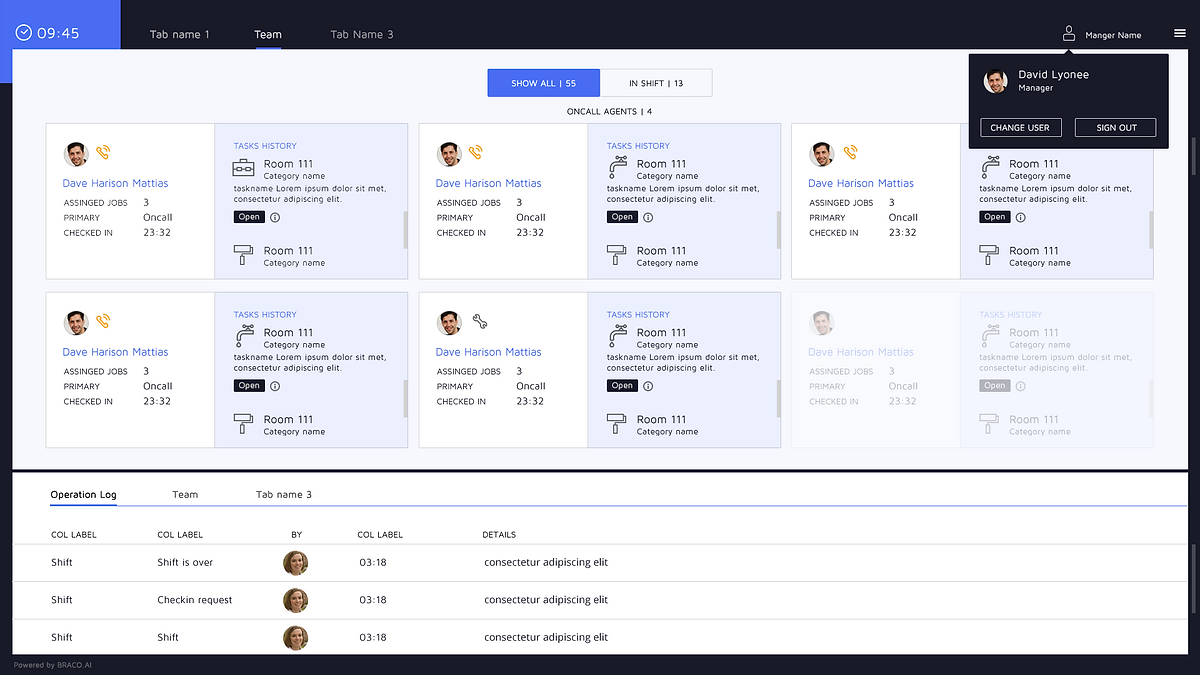Click the orange phone icon in the top-right card
Screen dimensions: 1200x675
[850, 153]
